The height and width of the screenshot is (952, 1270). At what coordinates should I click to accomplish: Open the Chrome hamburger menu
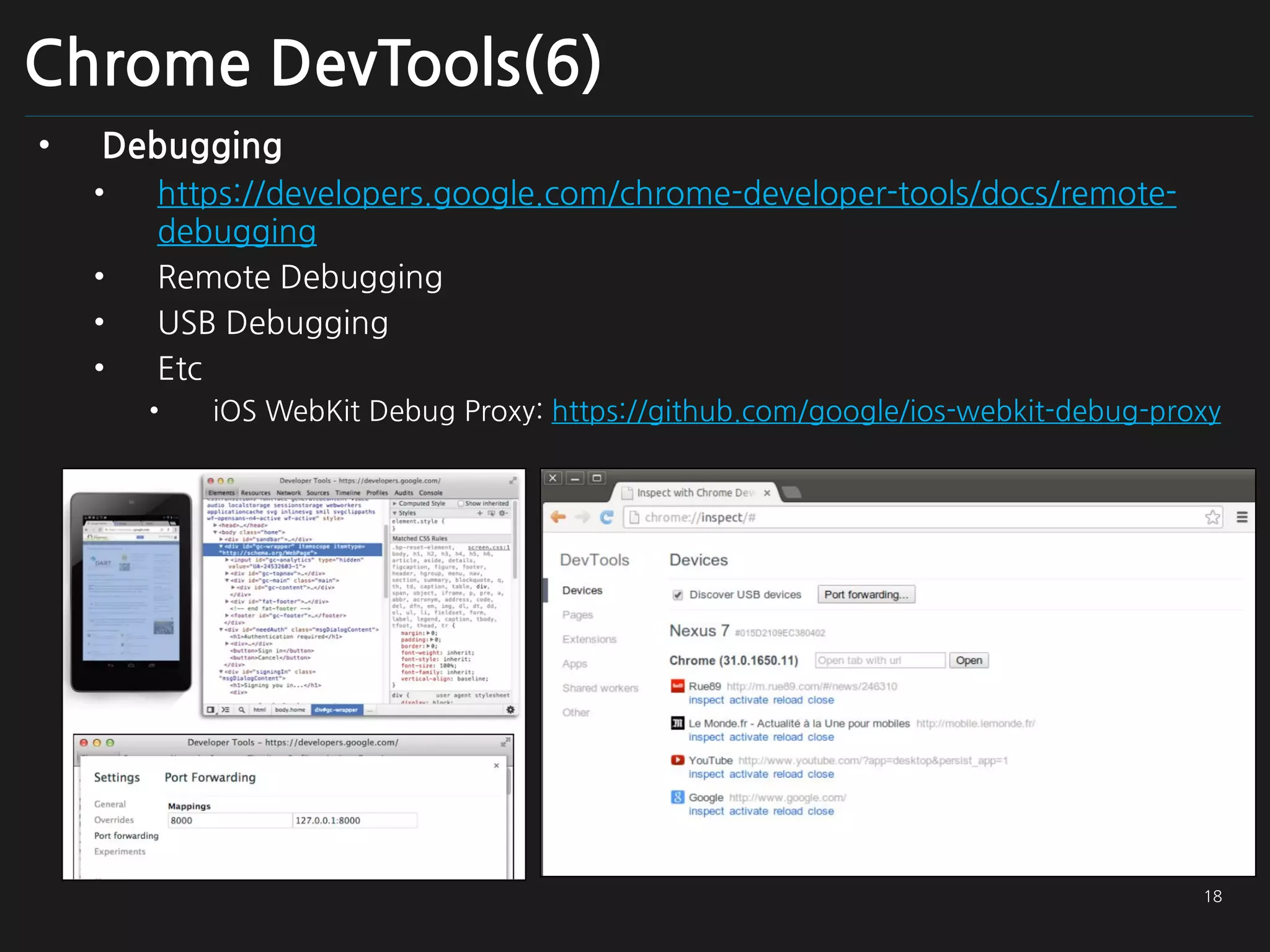click(1242, 517)
